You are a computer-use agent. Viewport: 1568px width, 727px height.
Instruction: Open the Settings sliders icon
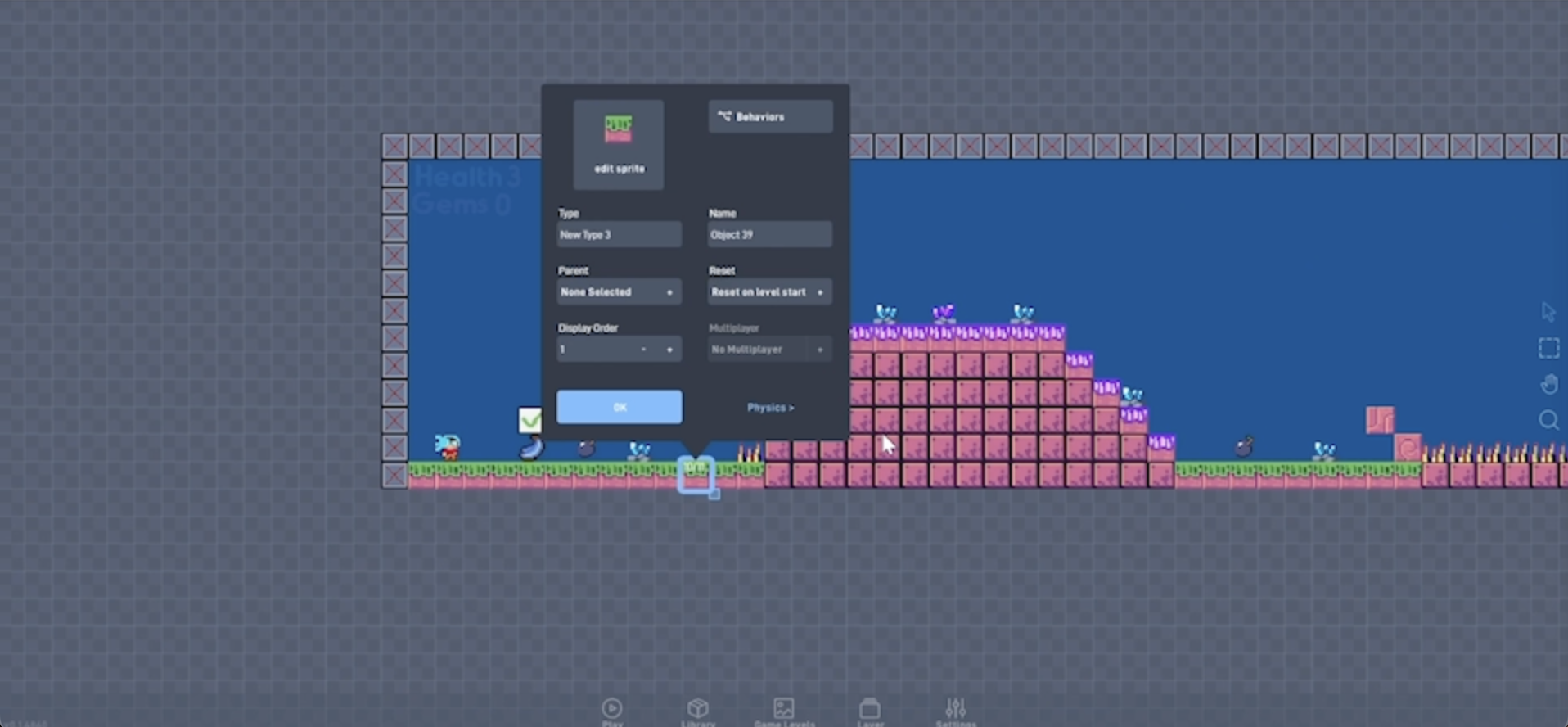coord(955,709)
